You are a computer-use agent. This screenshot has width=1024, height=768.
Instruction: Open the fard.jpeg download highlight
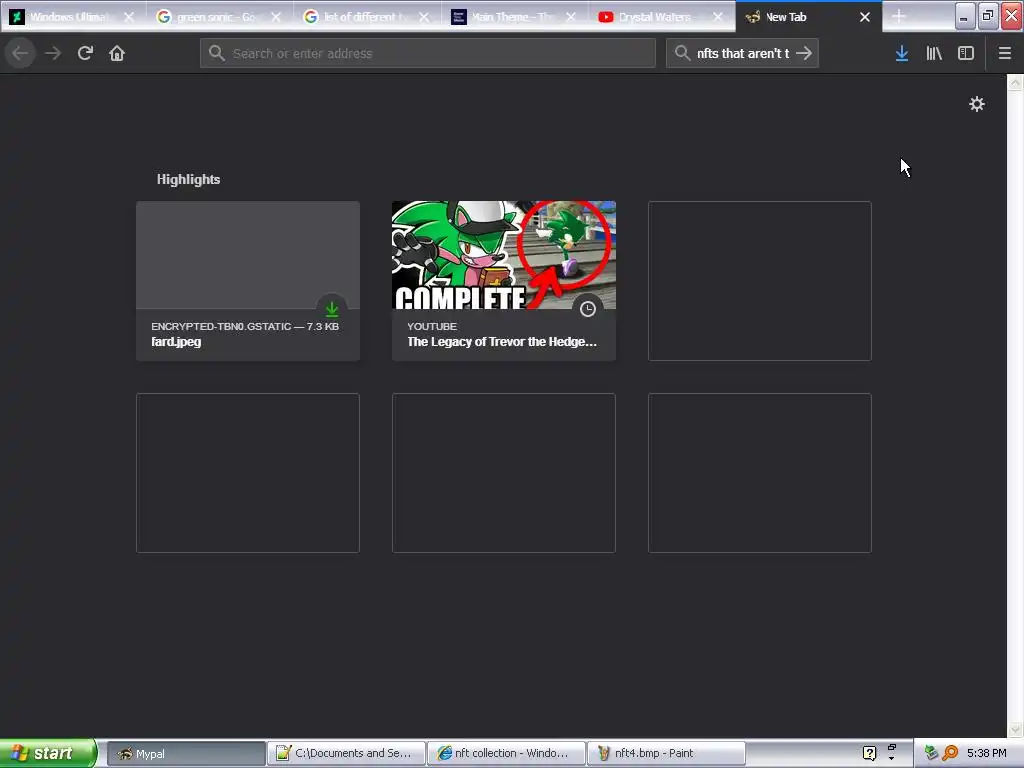pos(248,281)
